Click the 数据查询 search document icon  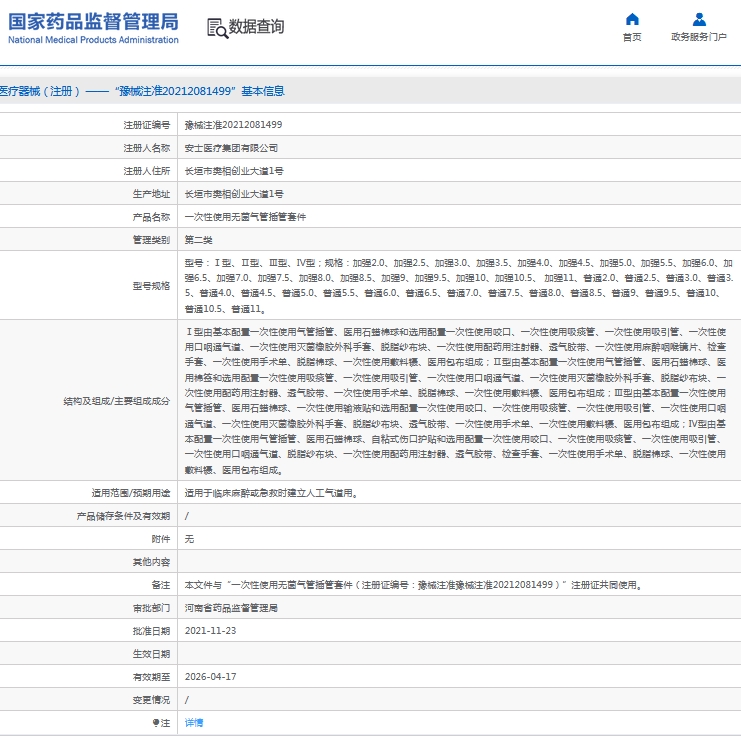click(x=217, y=28)
